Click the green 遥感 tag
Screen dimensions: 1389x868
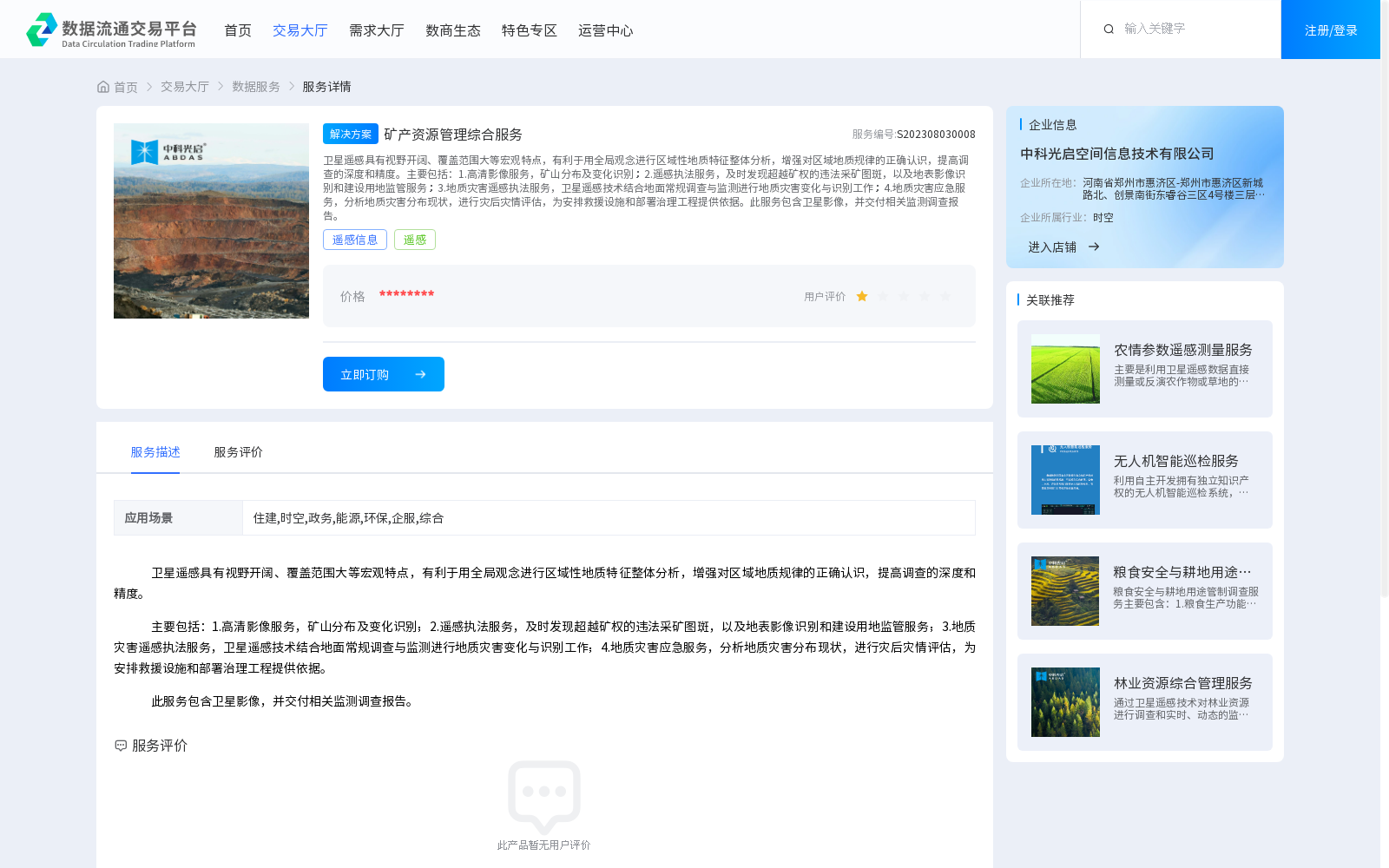click(415, 240)
